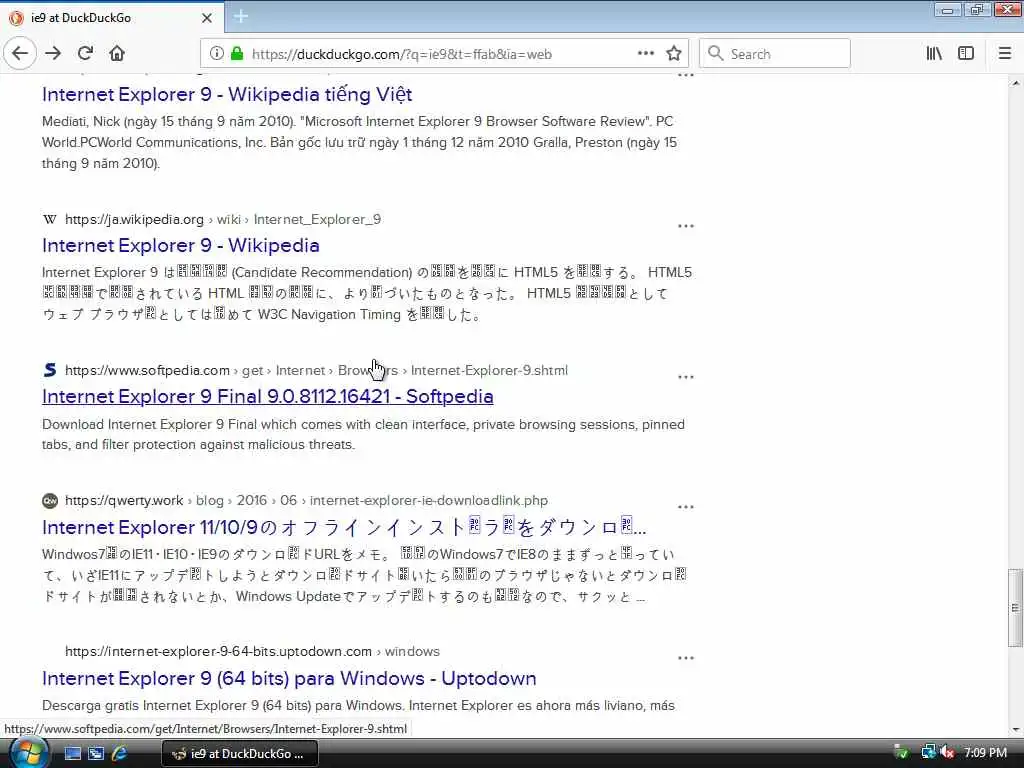The width and height of the screenshot is (1024, 768).
Task: Go forward with the forward arrow
Action: [x=53, y=54]
